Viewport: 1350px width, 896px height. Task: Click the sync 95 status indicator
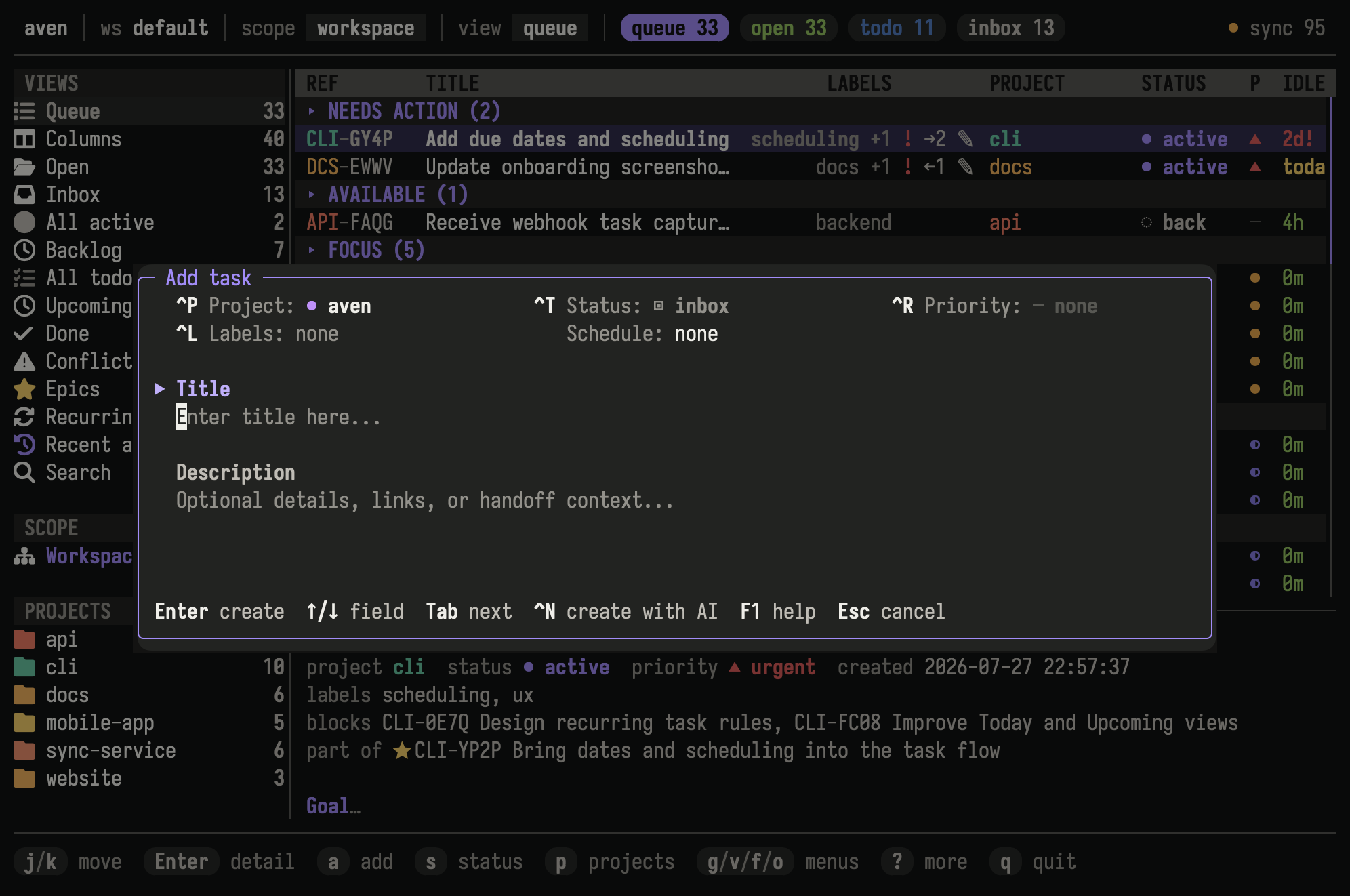[1277, 28]
